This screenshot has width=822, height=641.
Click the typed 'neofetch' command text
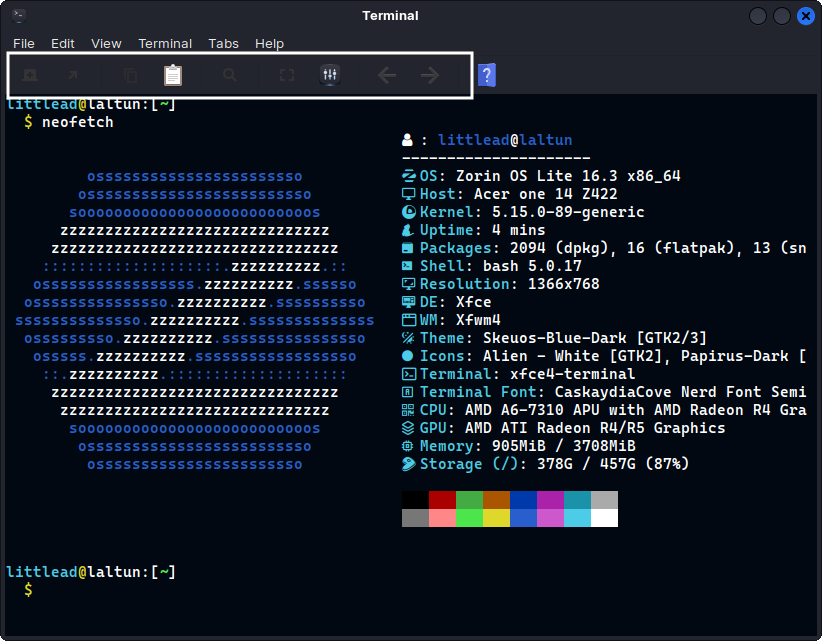(x=78, y=122)
